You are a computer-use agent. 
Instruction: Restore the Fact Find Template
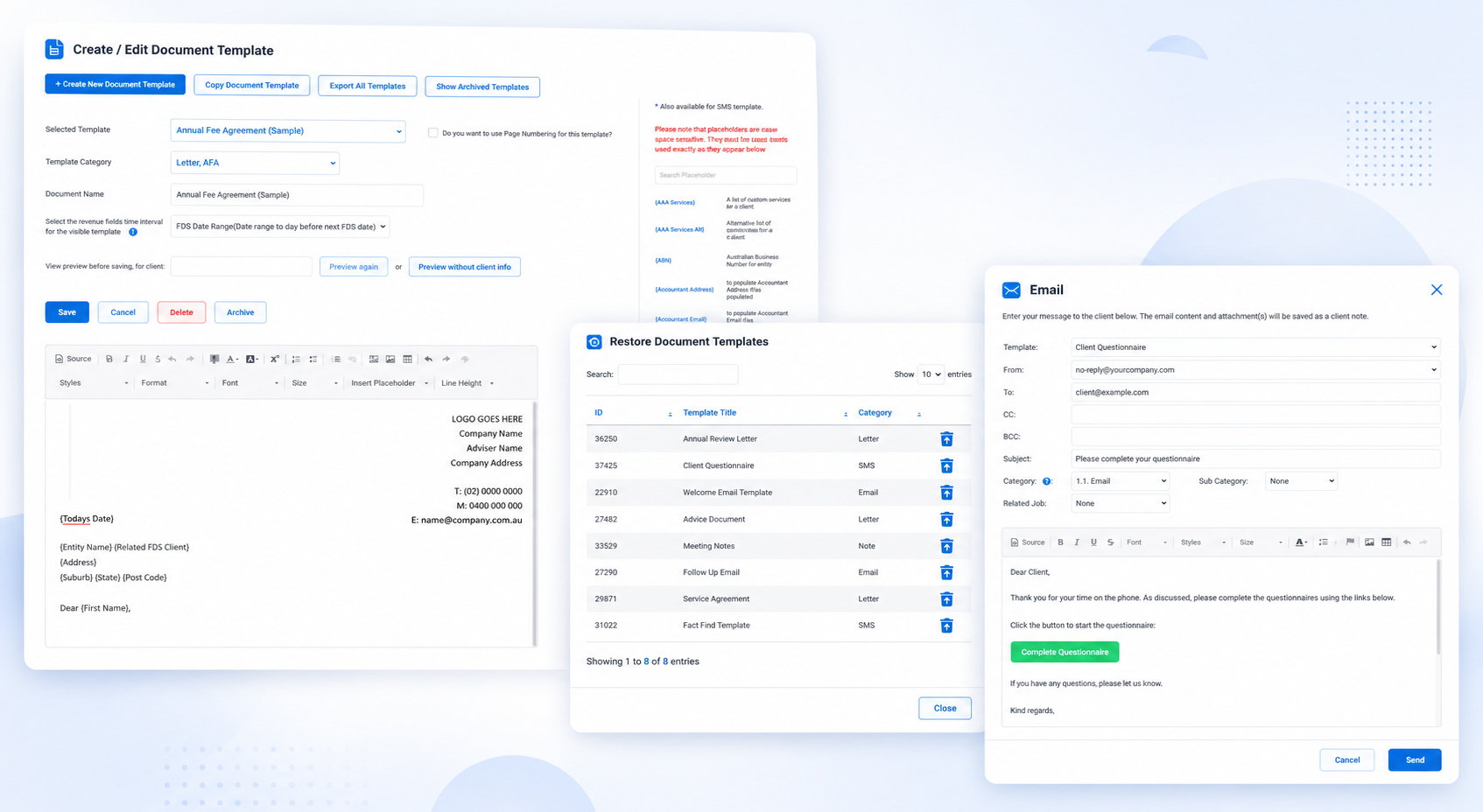946,626
